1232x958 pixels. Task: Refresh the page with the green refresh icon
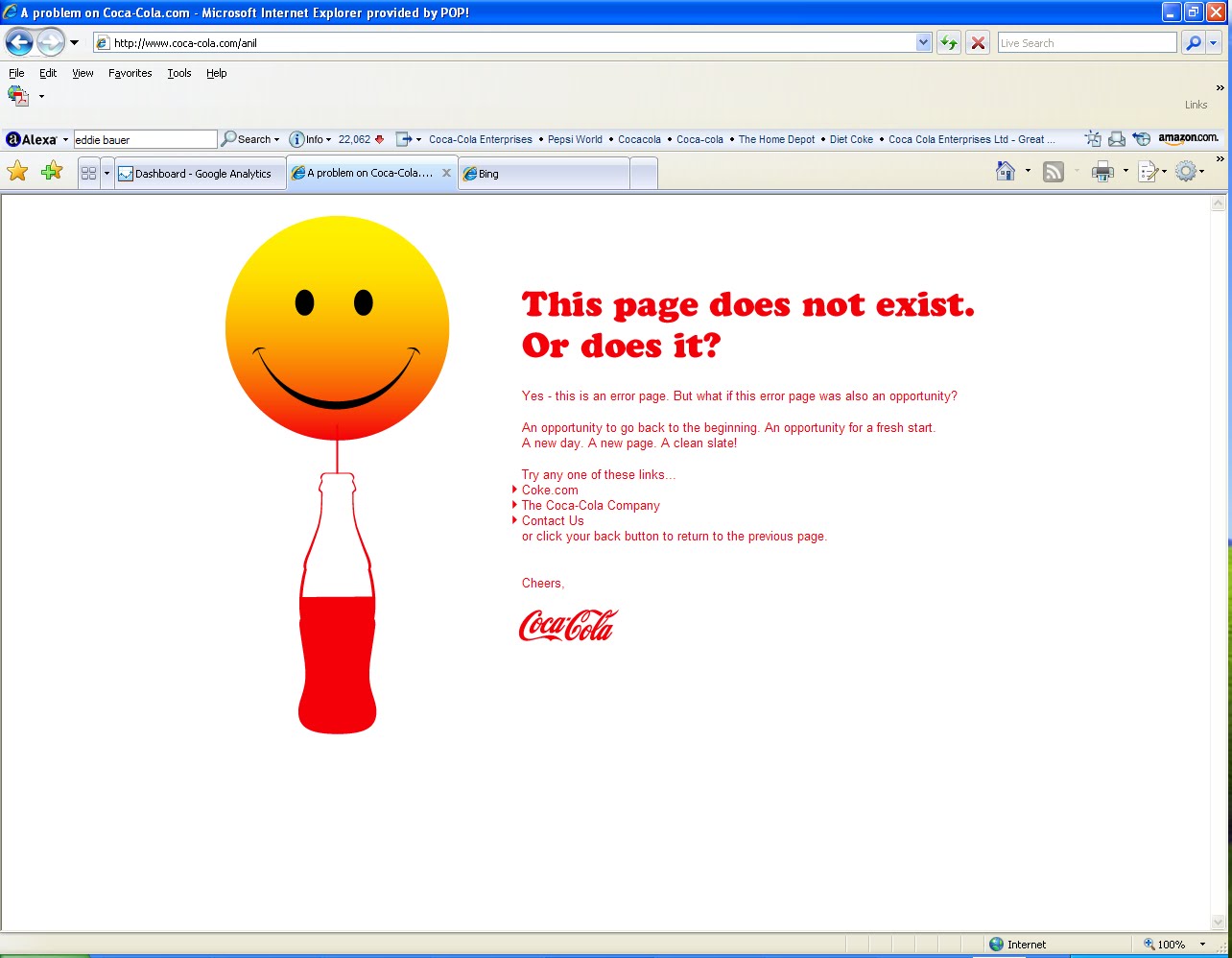(948, 42)
